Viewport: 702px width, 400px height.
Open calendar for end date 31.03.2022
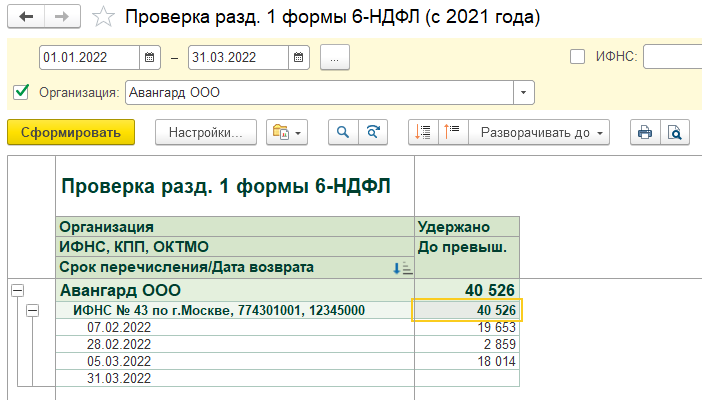tap(299, 57)
